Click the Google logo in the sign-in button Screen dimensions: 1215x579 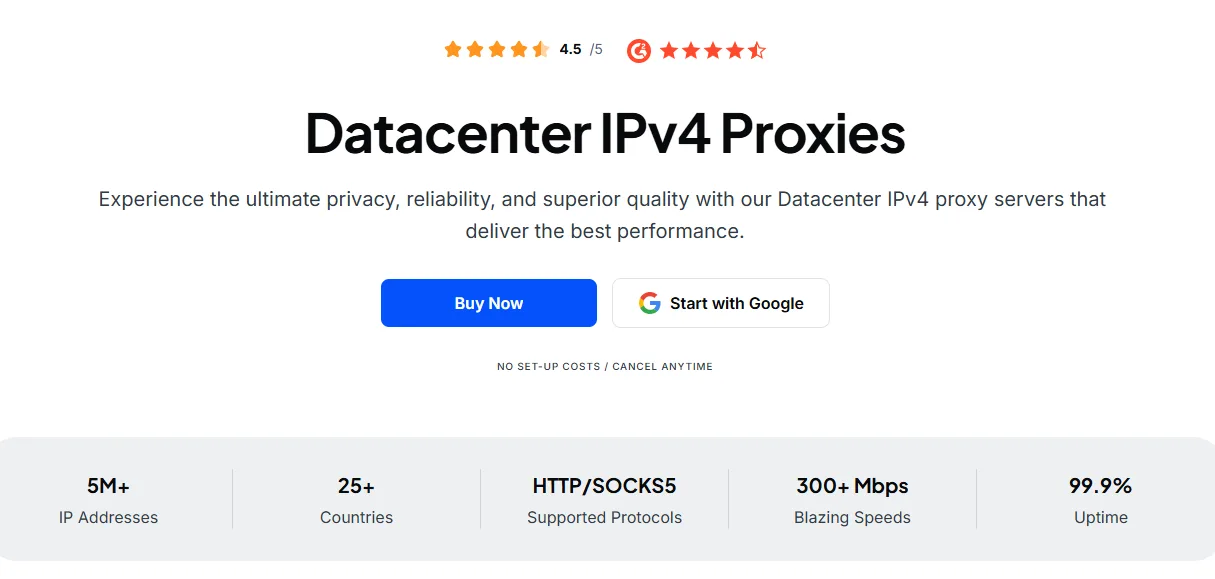tap(650, 302)
